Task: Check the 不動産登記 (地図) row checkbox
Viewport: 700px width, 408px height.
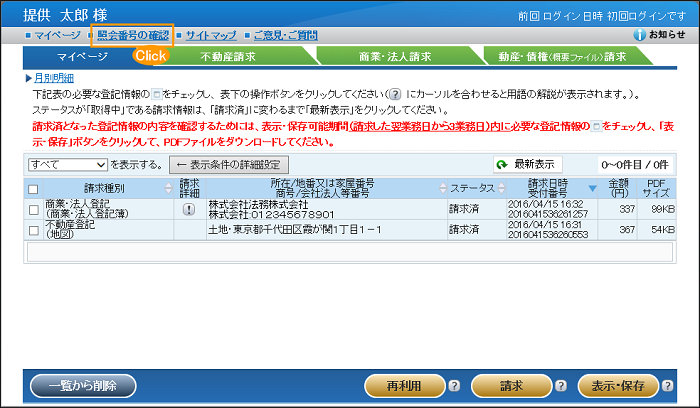Action: (x=33, y=230)
